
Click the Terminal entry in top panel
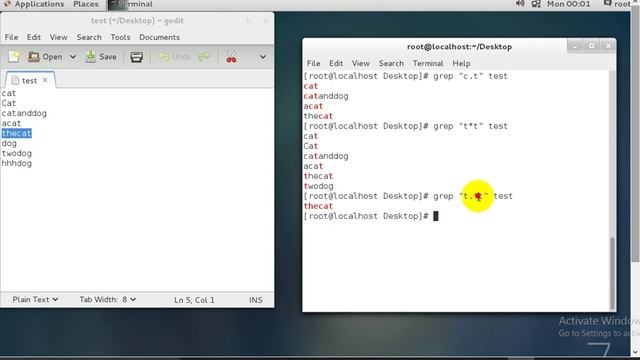pyautogui.click(x=131, y=4)
